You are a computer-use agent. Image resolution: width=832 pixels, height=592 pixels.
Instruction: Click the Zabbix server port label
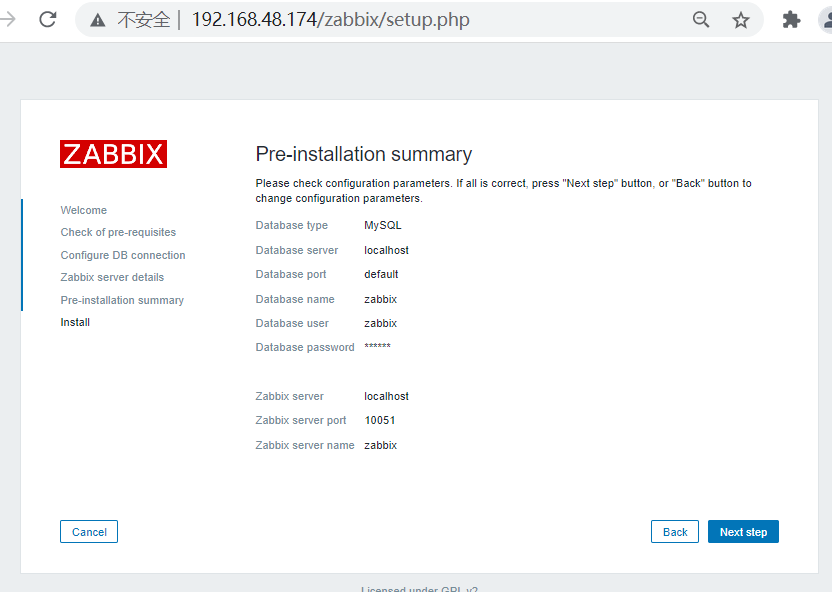(x=301, y=420)
